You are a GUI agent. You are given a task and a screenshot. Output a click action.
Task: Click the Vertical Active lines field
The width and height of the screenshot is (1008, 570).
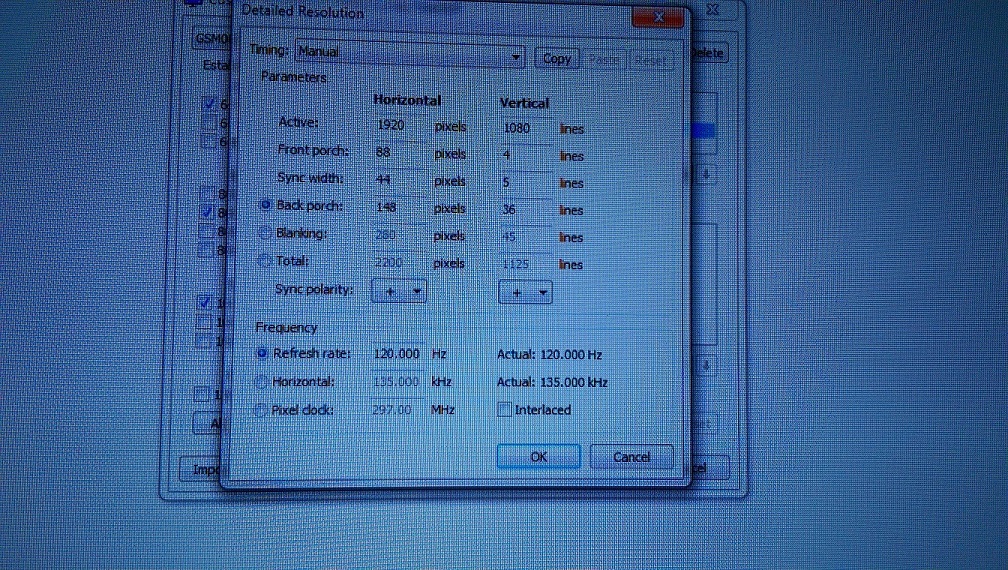tap(524, 128)
